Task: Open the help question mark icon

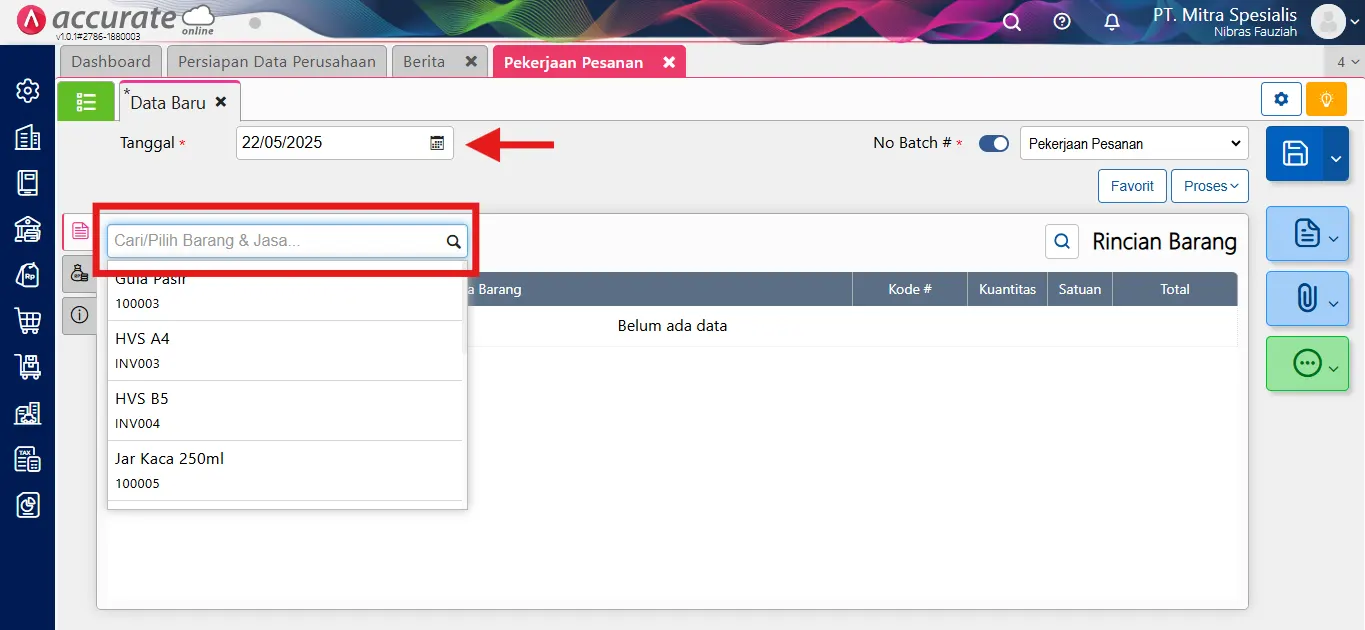Action: pyautogui.click(x=1062, y=22)
